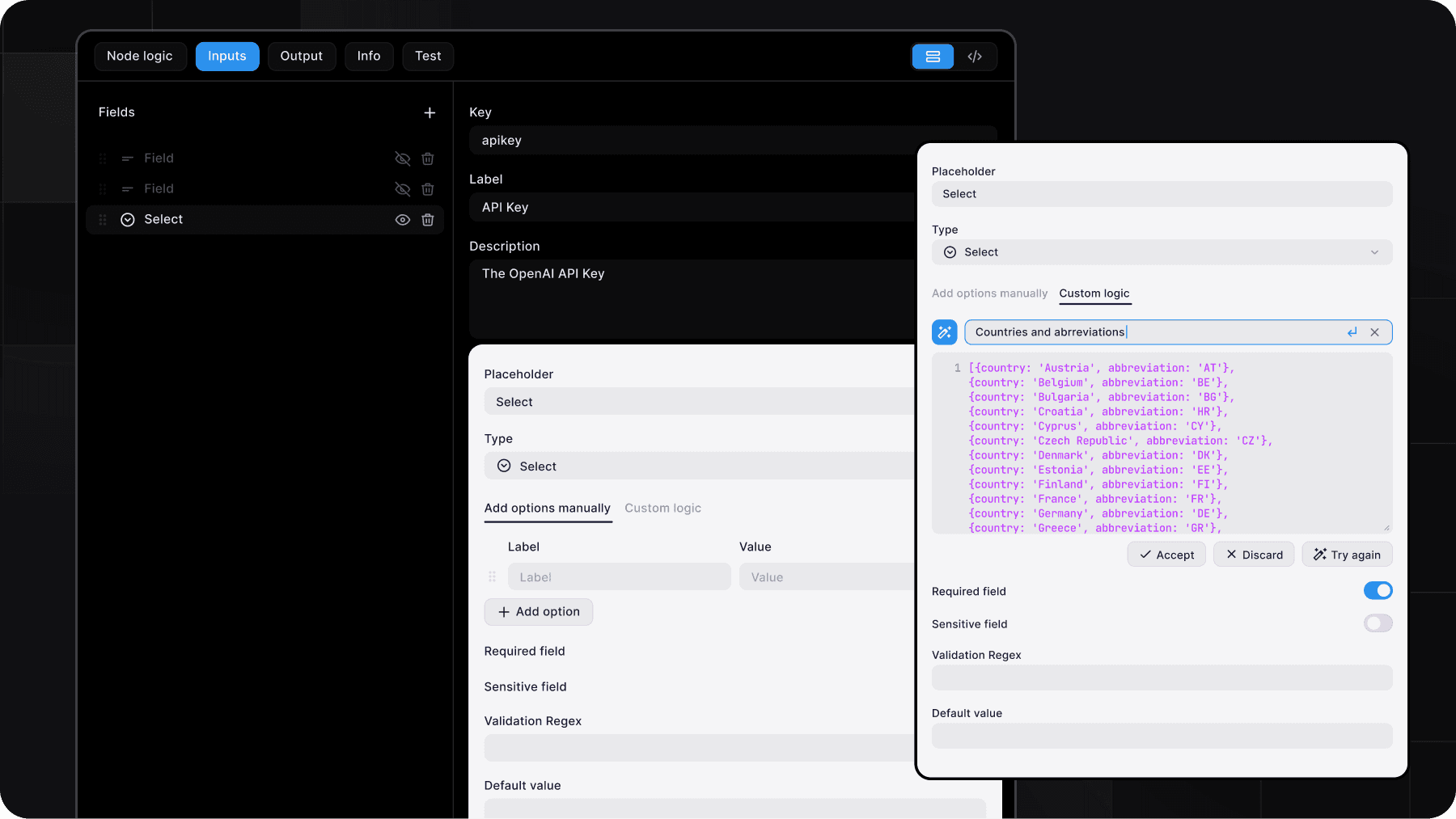Image resolution: width=1456 pixels, height=819 pixels.
Task: Click the text-field icon of the second Field row
Action: 128,189
